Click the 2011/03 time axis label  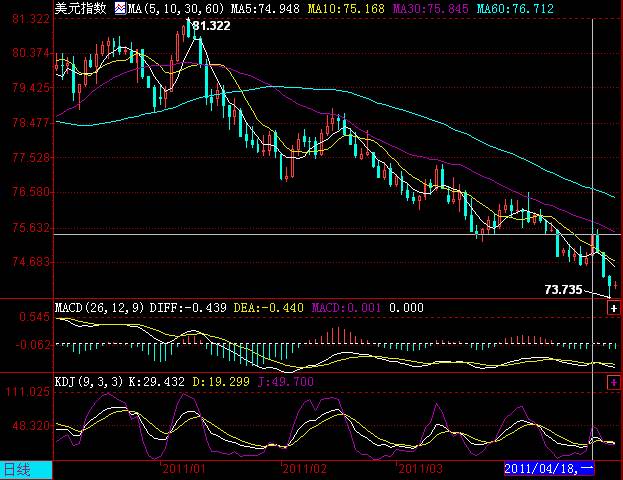pyautogui.click(x=420, y=469)
